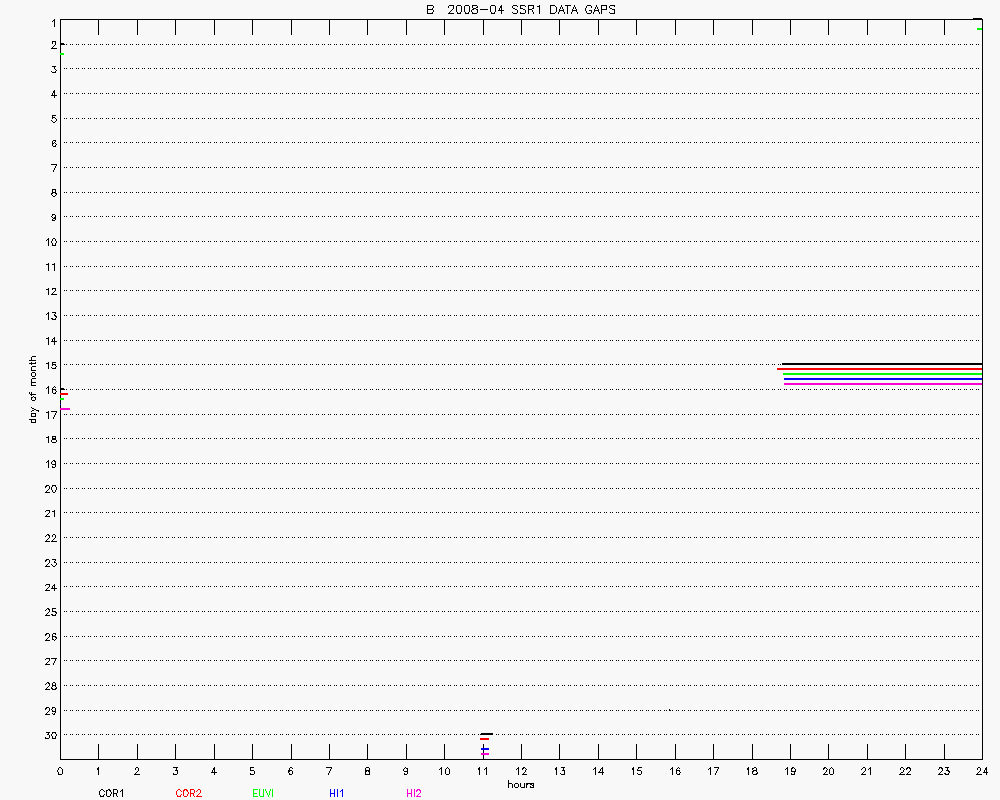The height and width of the screenshot is (800, 1000).
Task: Click the green EUVI legend label
Action: click(x=263, y=793)
